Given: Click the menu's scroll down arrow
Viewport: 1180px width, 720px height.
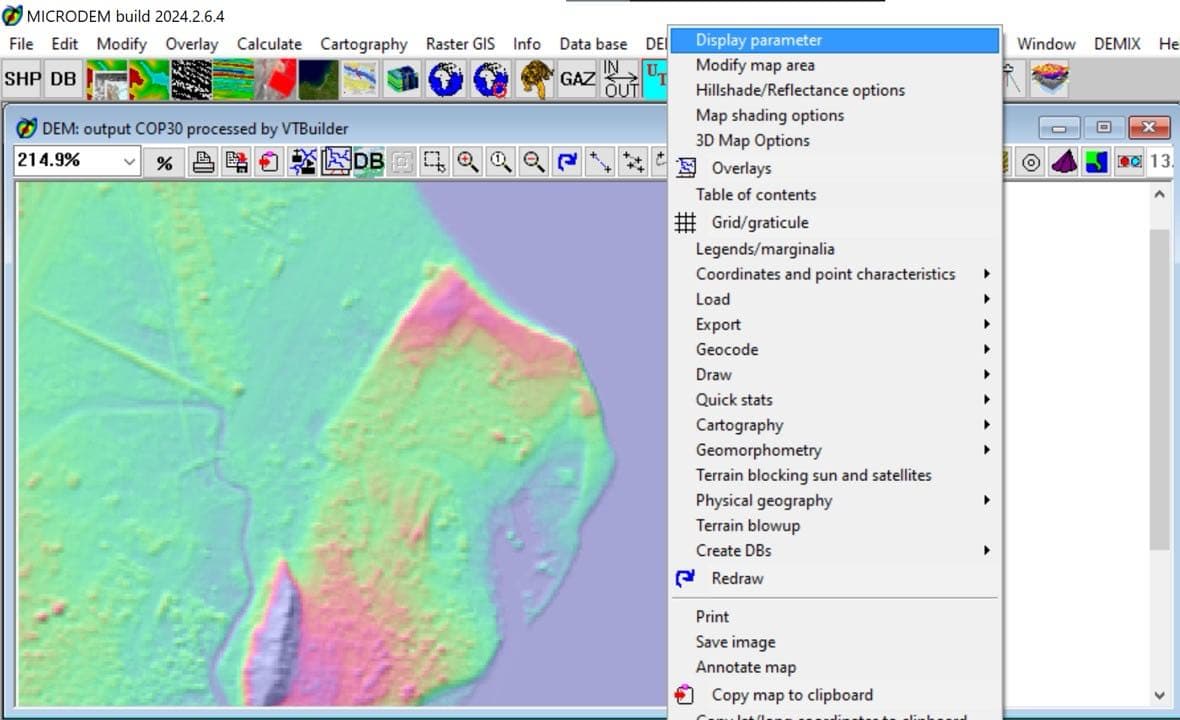Looking at the screenshot, I should [x=1159, y=695].
